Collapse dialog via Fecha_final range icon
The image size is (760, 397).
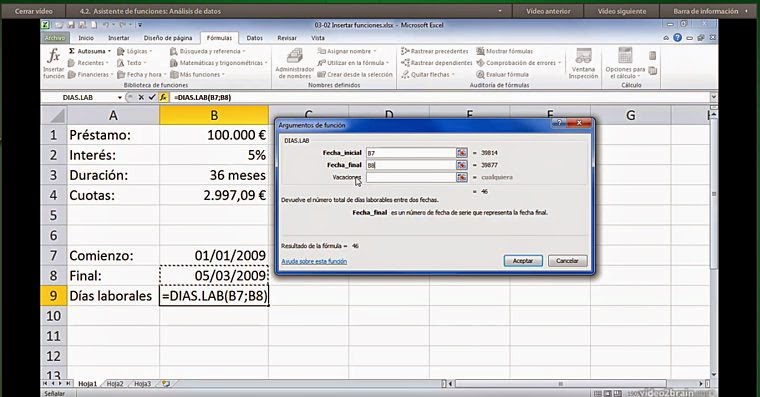(461, 165)
